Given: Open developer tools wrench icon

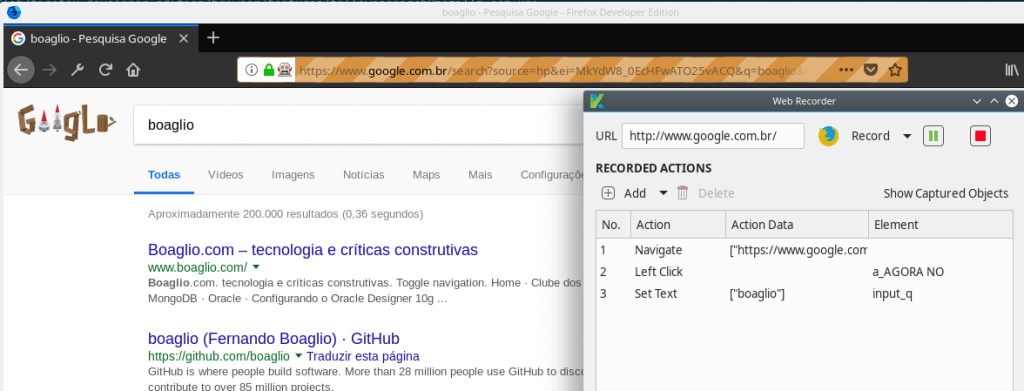Looking at the screenshot, I should [x=78, y=70].
